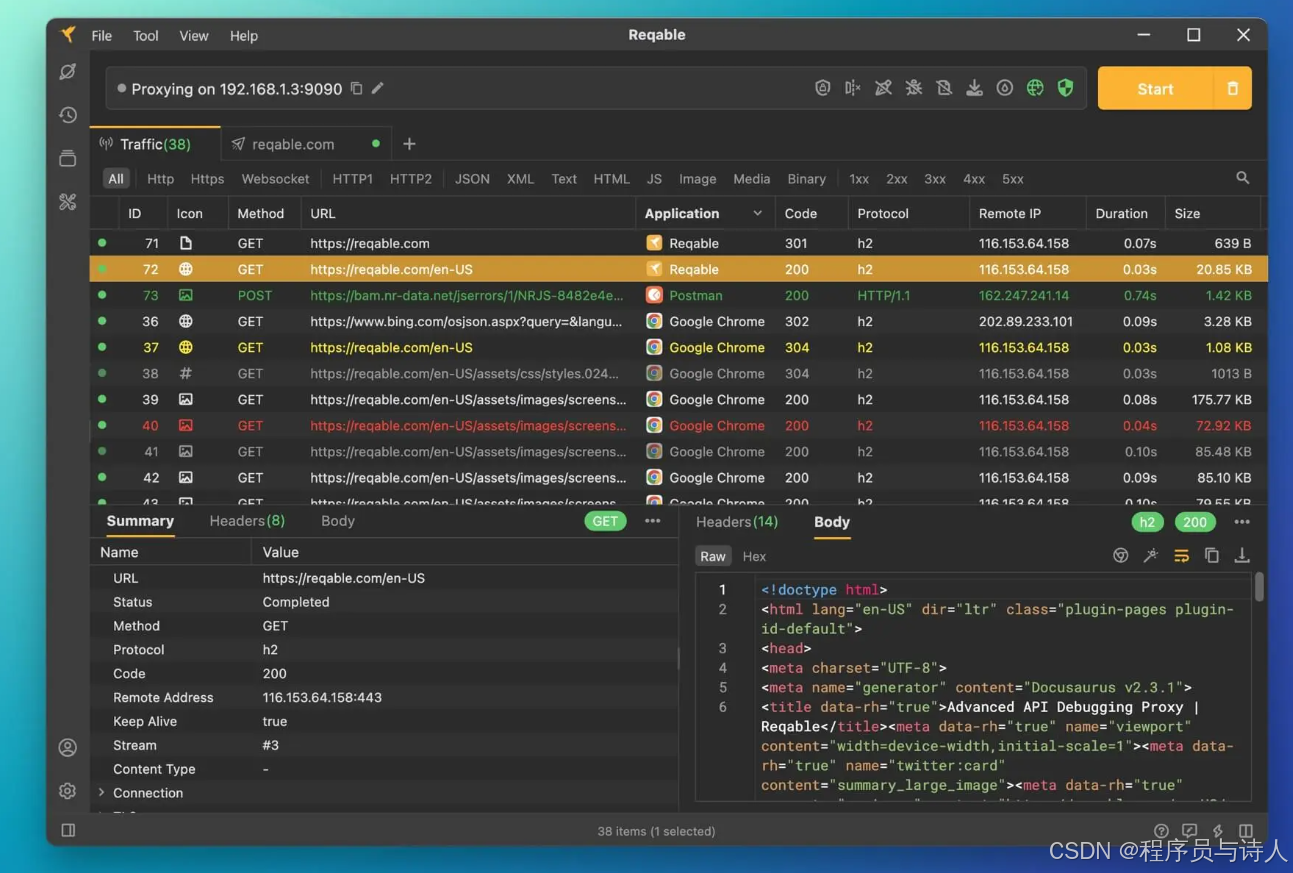Toggle the SSL lock shield icon
1293x873 pixels.
(823, 88)
